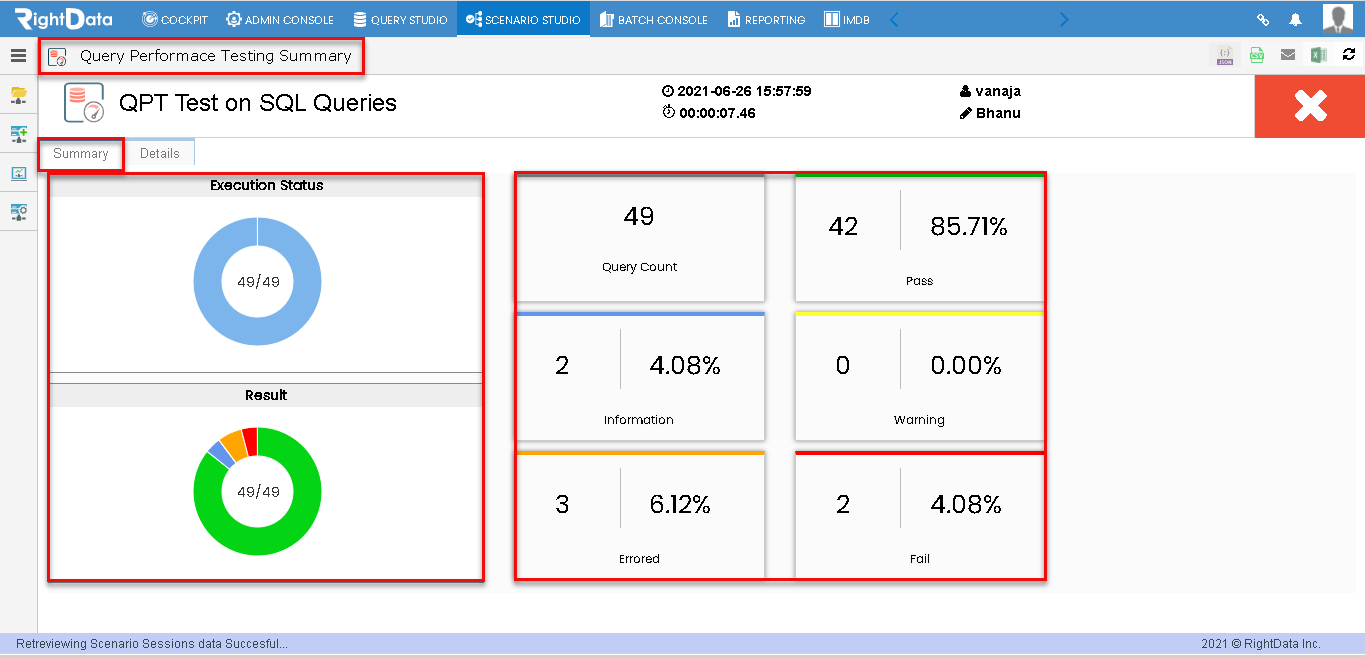This screenshot has width=1365, height=657.
Task: Open the chart monitor sidebar icon
Action: [19, 173]
